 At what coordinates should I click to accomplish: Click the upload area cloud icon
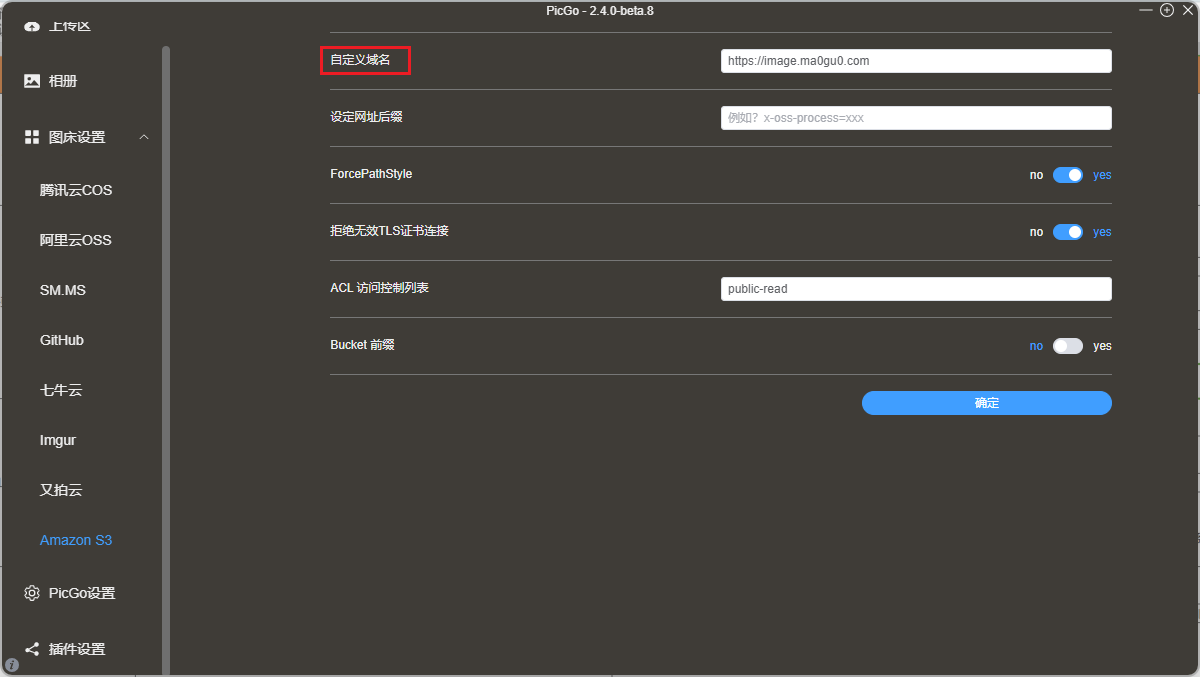(32, 26)
